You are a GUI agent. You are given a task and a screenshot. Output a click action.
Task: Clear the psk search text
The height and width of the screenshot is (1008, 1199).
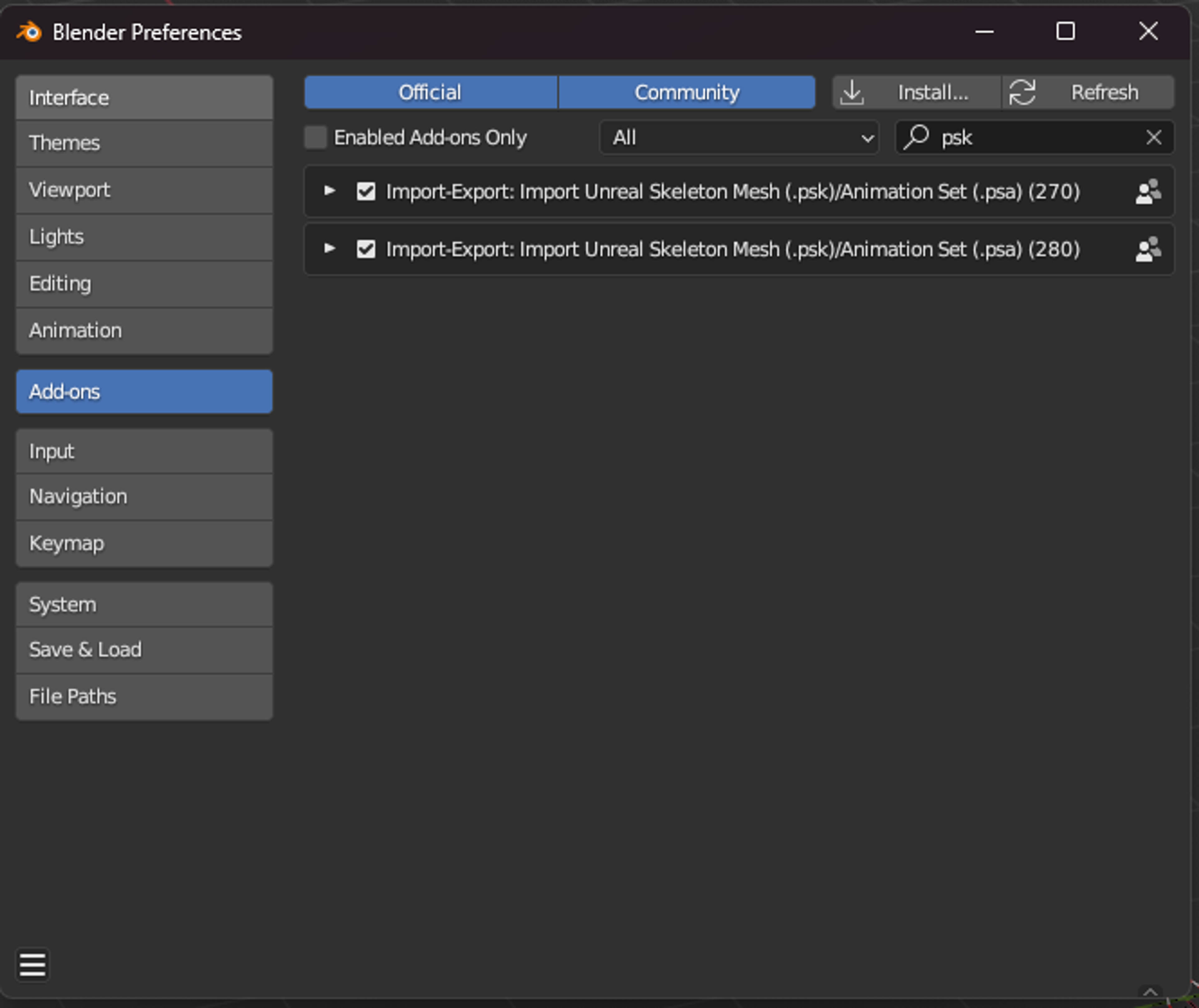point(1153,137)
